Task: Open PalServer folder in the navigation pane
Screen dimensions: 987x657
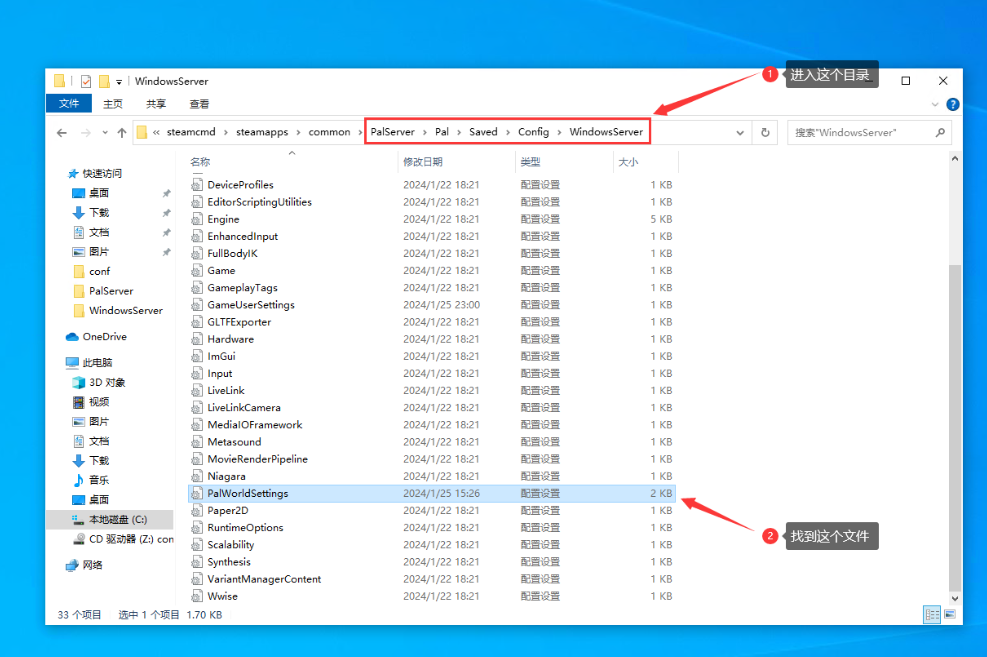Action: tap(111, 291)
